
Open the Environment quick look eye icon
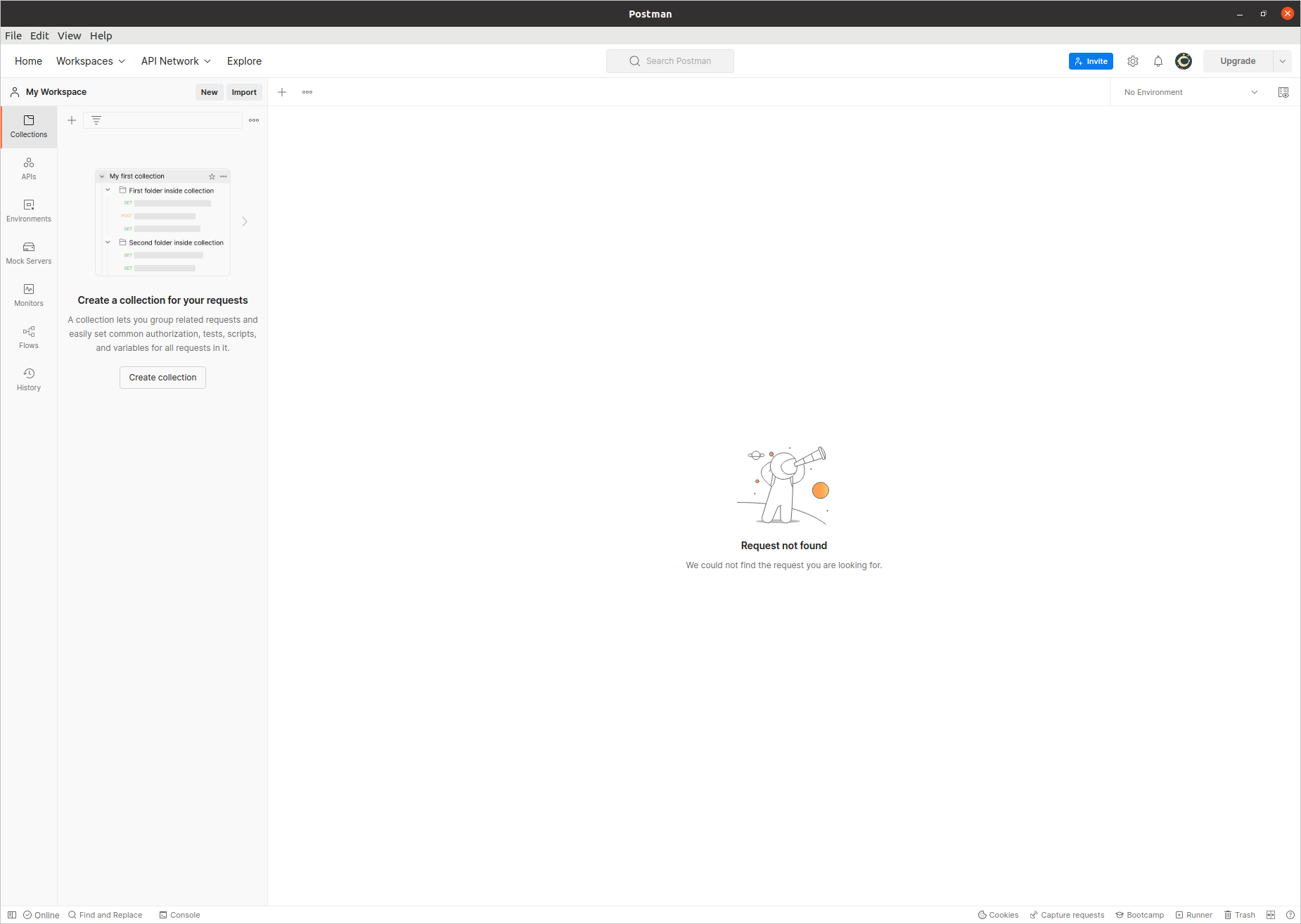pyautogui.click(x=1283, y=92)
